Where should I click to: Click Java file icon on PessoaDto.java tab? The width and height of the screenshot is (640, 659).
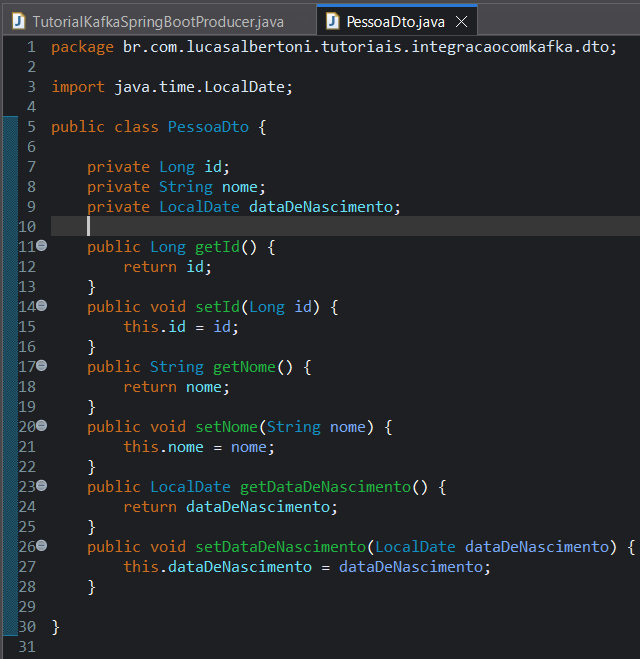pyautogui.click(x=331, y=21)
